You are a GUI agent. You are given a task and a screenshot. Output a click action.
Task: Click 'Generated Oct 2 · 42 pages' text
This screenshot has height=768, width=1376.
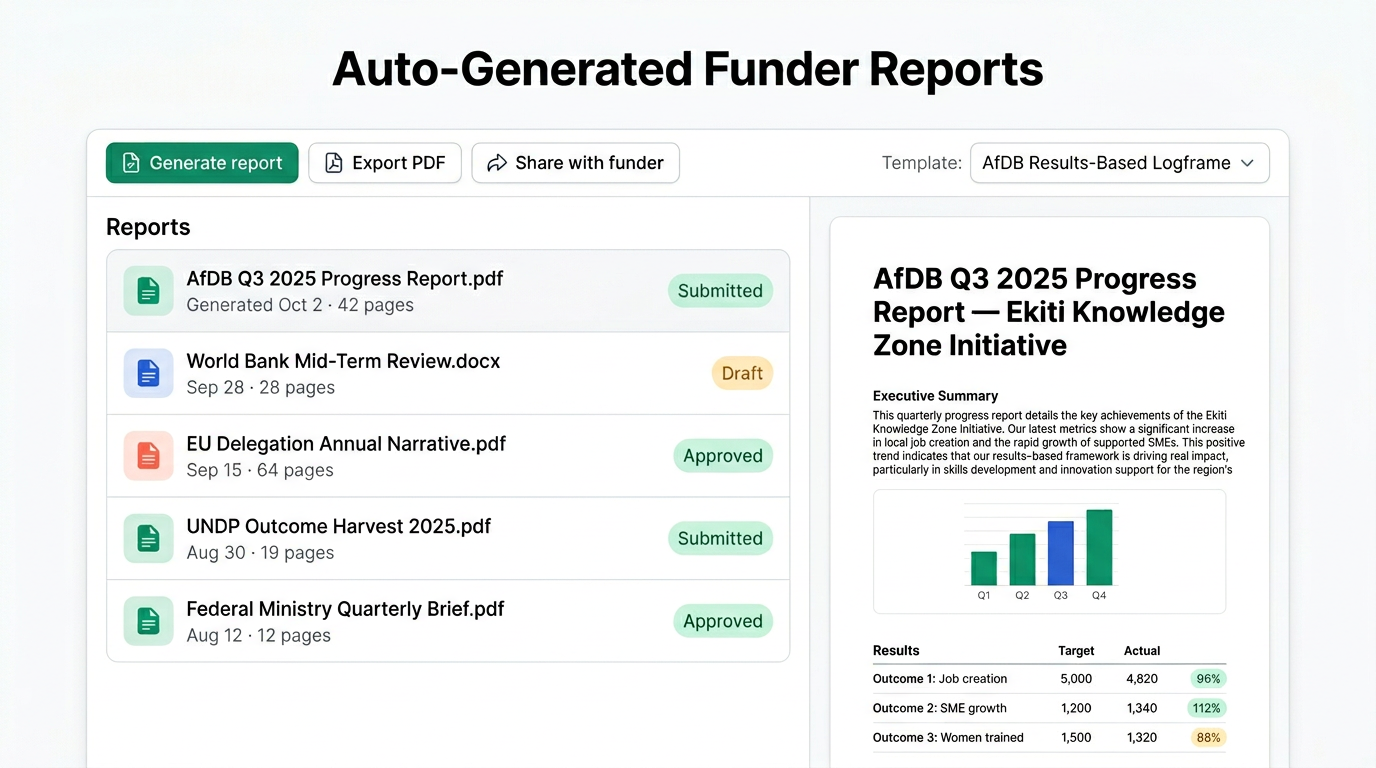click(x=300, y=305)
